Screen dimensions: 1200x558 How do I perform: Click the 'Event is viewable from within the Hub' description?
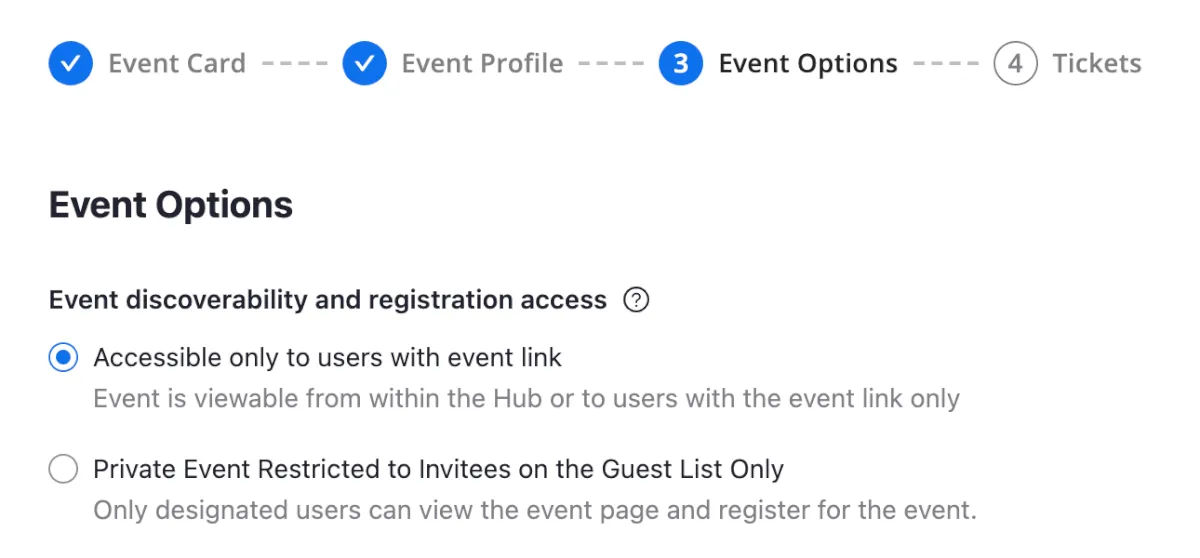[526, 399]
